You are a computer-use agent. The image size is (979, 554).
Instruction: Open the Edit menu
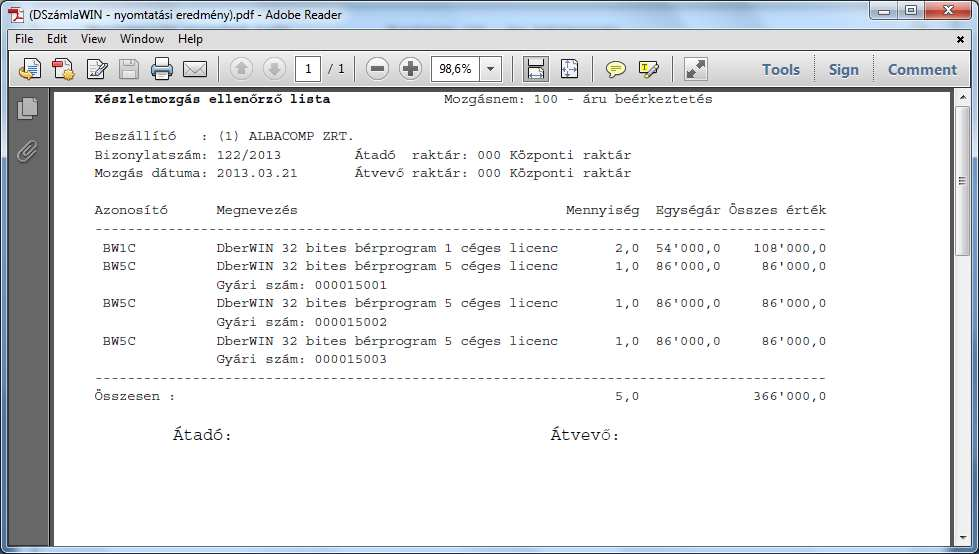(x=57, y=39)
